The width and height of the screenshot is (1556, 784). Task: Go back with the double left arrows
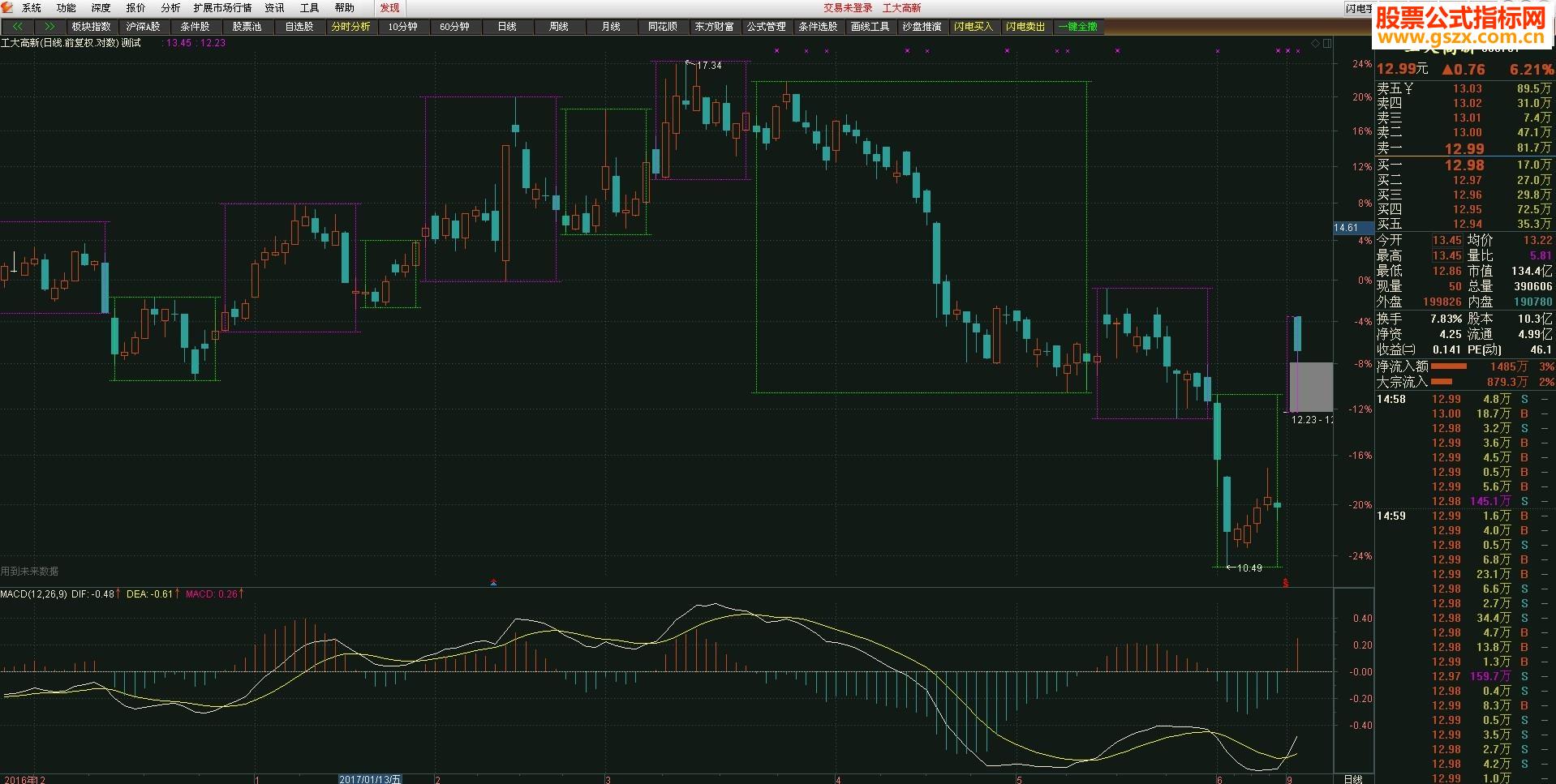[18, 27]
